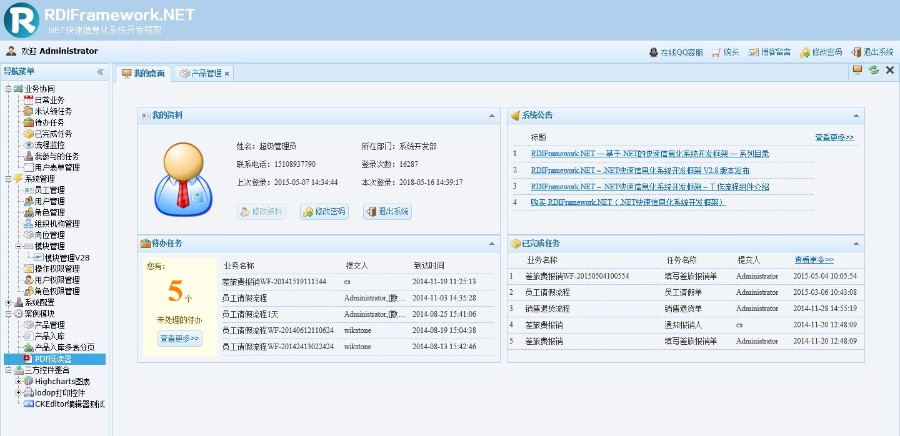Switch to the 我的桌面 tab
The width and height of the screenshot is (900, 436).
coord(143,73)
